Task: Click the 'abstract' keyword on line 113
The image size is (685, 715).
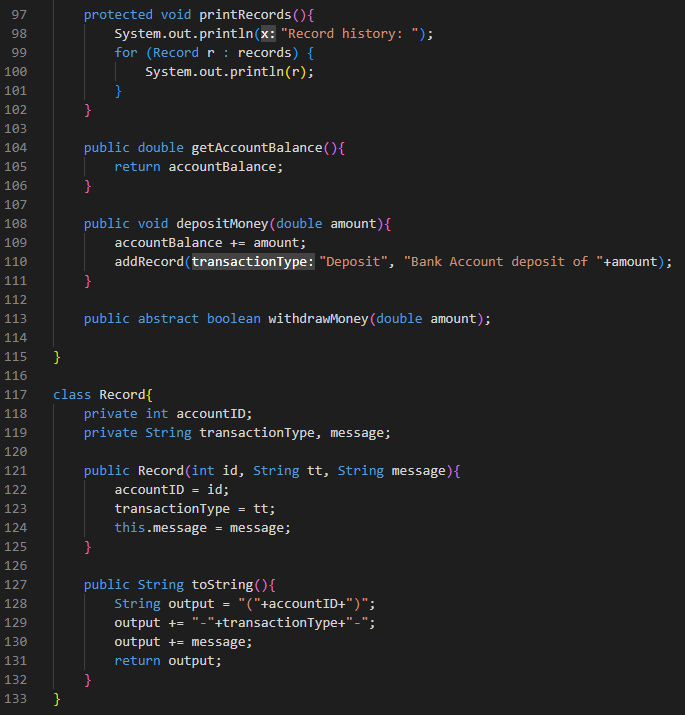Action: click(168, 319)
